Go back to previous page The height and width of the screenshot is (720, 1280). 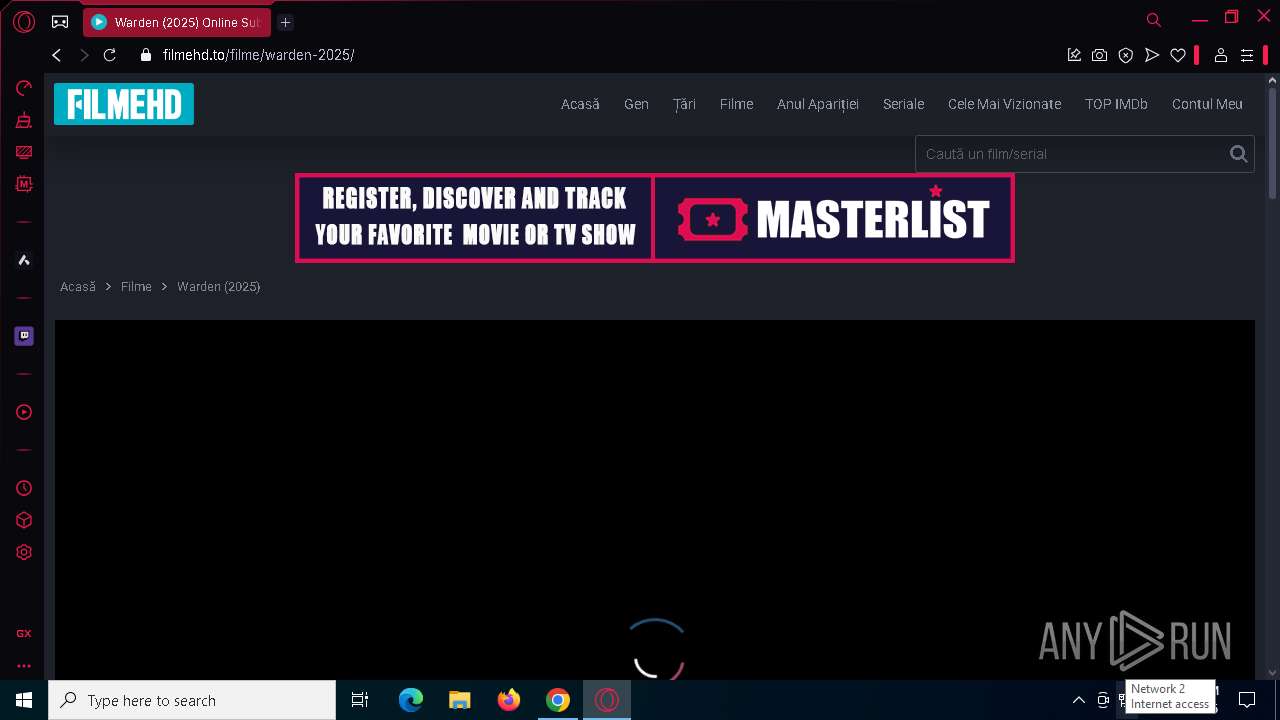57,55
